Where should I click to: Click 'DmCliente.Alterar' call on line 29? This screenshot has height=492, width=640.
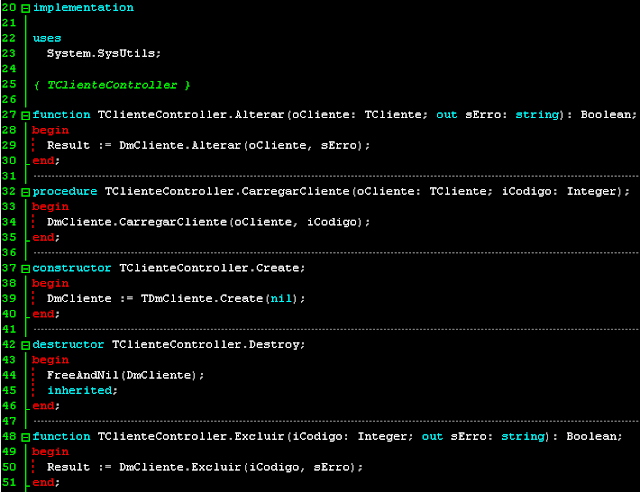(x=180, y=145)
